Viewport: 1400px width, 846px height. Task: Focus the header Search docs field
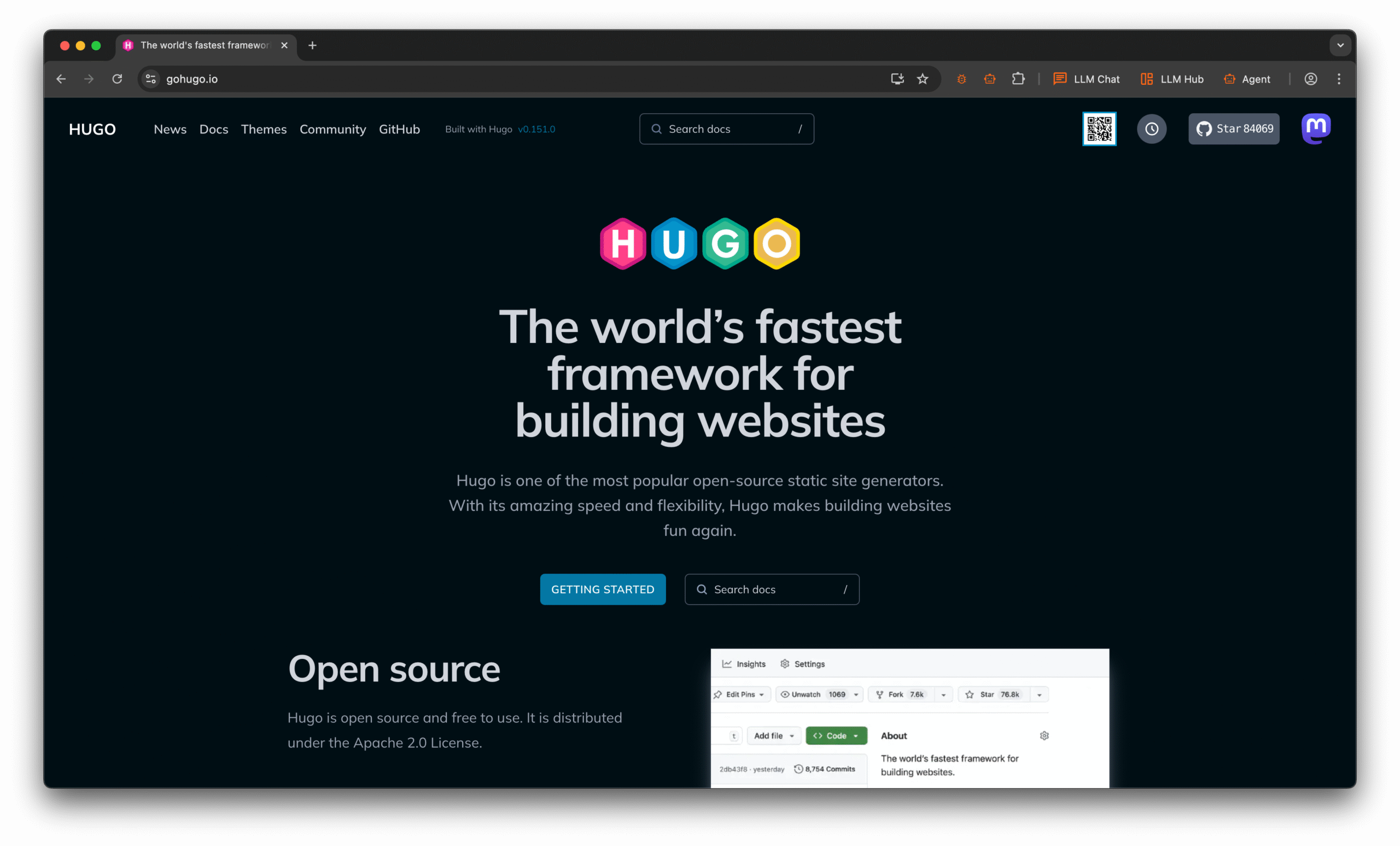(x=726, y=129)
